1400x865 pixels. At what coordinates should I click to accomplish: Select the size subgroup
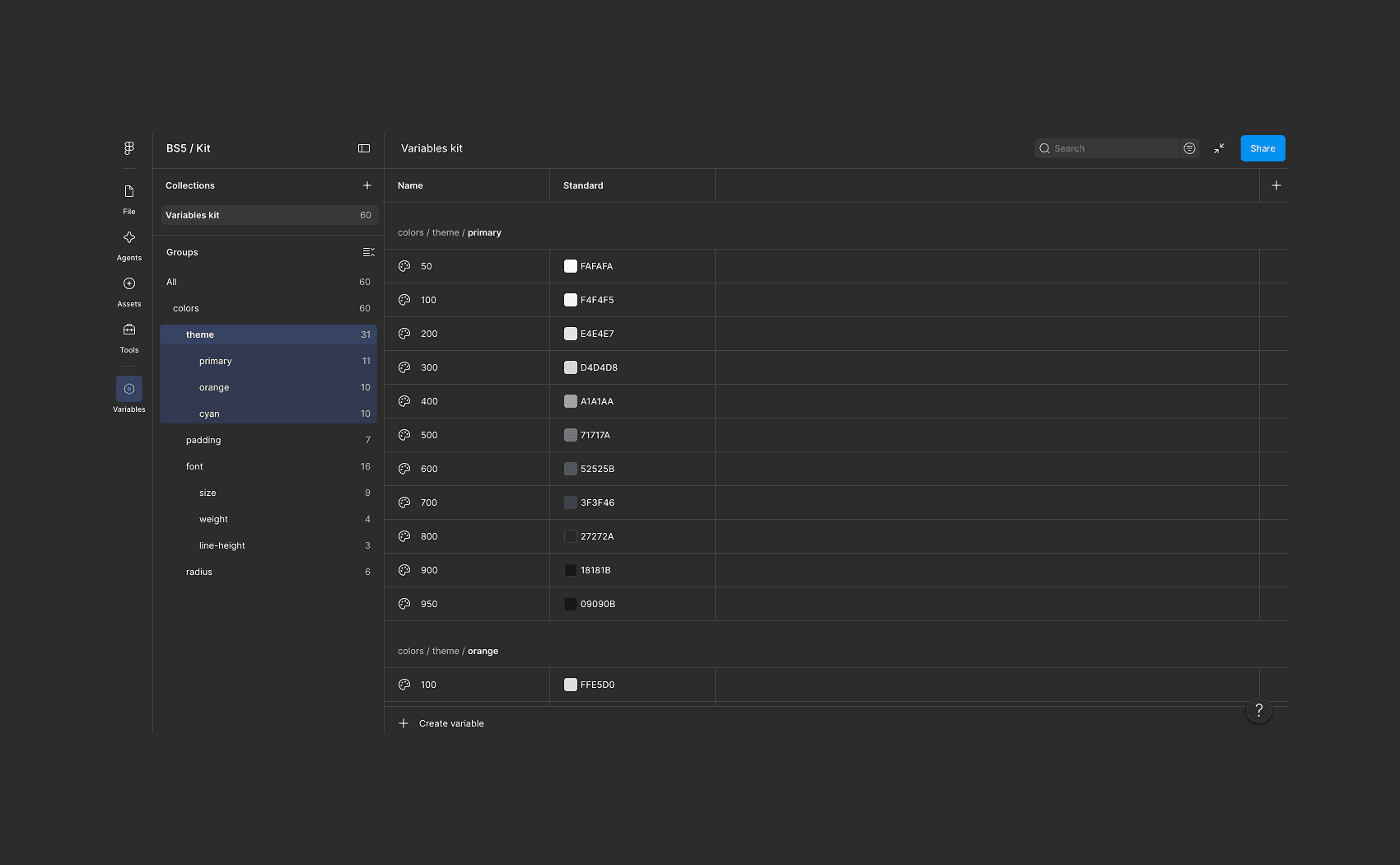point(268,493)
